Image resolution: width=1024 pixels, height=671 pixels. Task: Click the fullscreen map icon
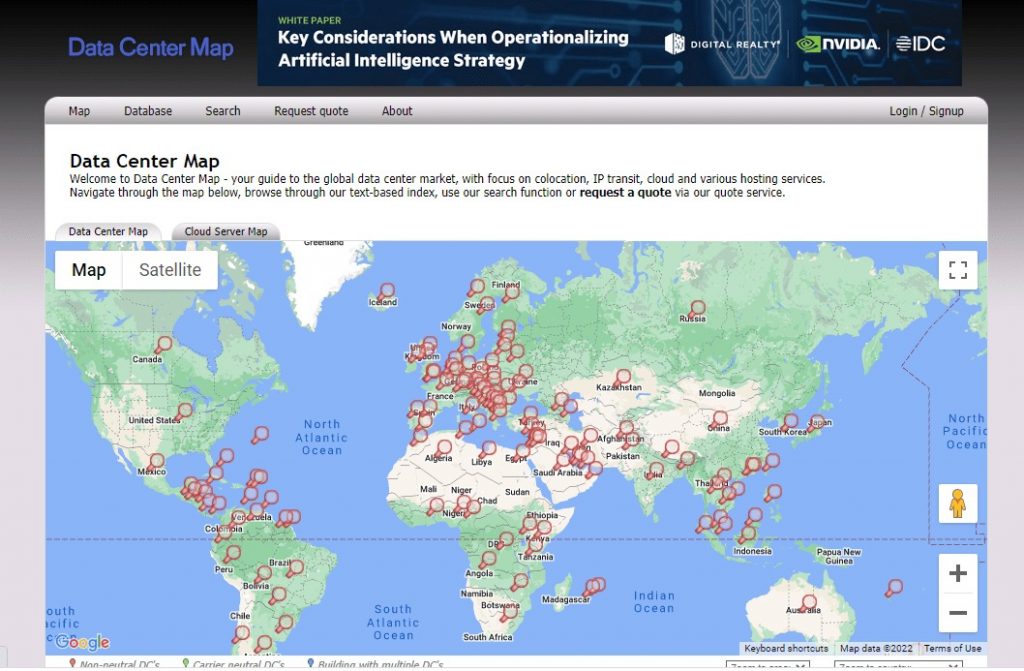pyautogui.click(x=957, y=270)
